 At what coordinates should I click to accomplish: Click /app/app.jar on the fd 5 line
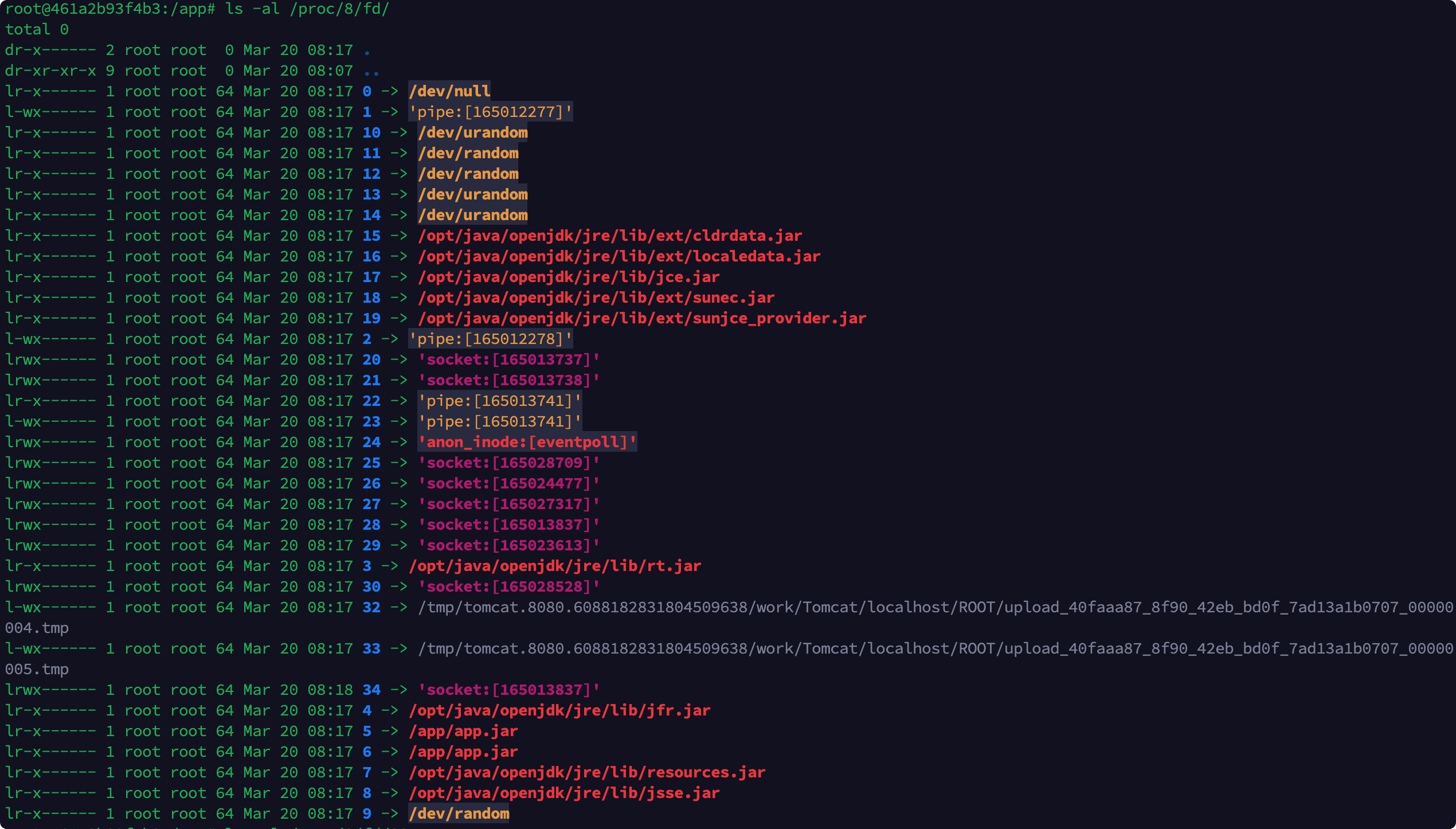[x=463, y=731]
